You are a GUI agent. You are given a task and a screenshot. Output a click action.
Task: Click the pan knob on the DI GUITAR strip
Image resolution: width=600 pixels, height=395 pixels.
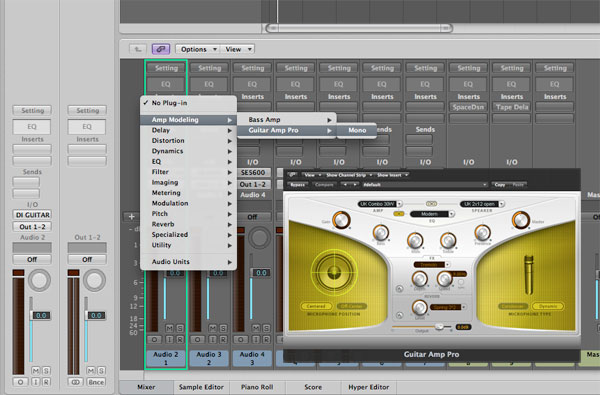(39, 280)
